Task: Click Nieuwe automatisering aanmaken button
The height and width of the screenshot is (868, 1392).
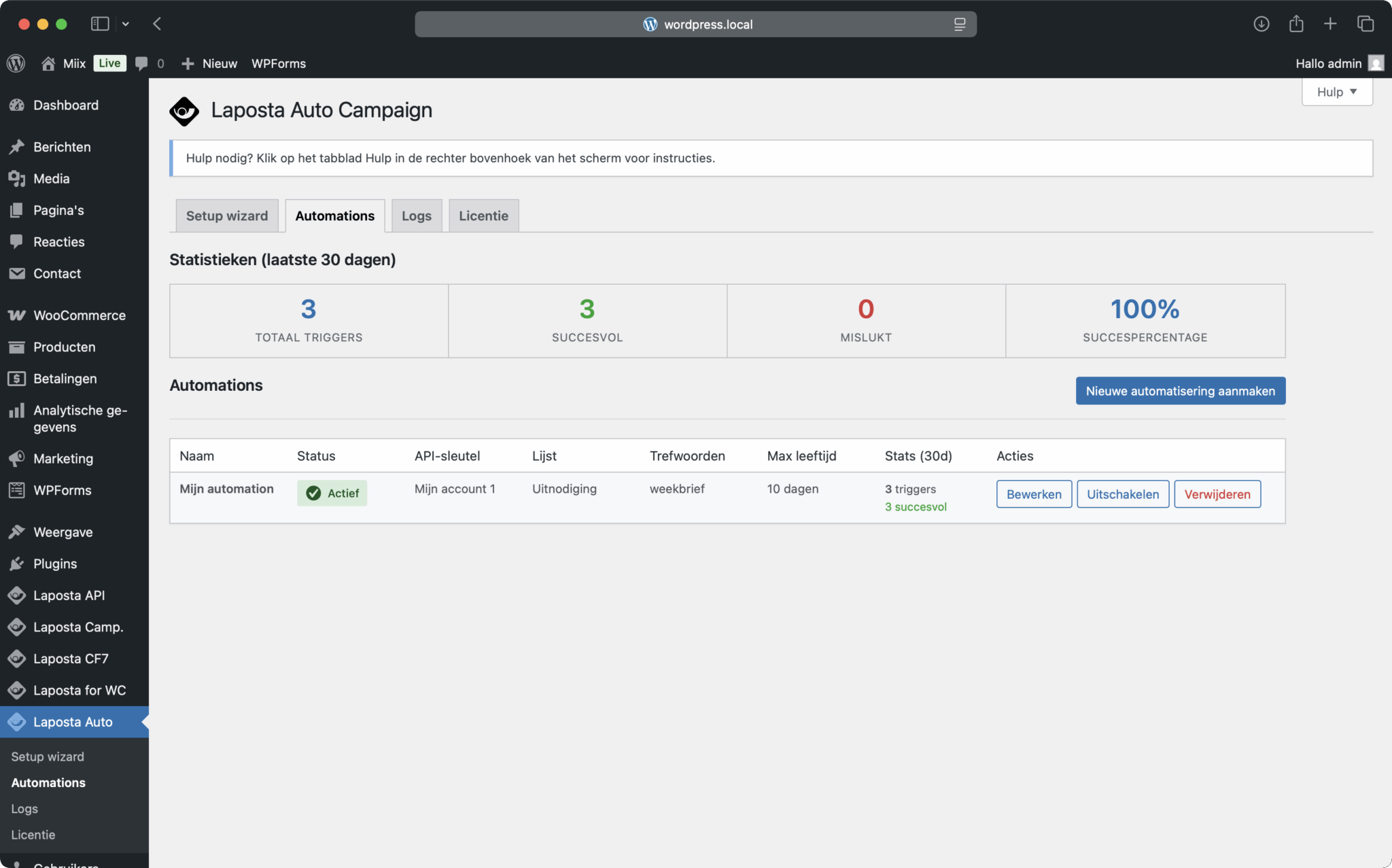Action: 1180,391
